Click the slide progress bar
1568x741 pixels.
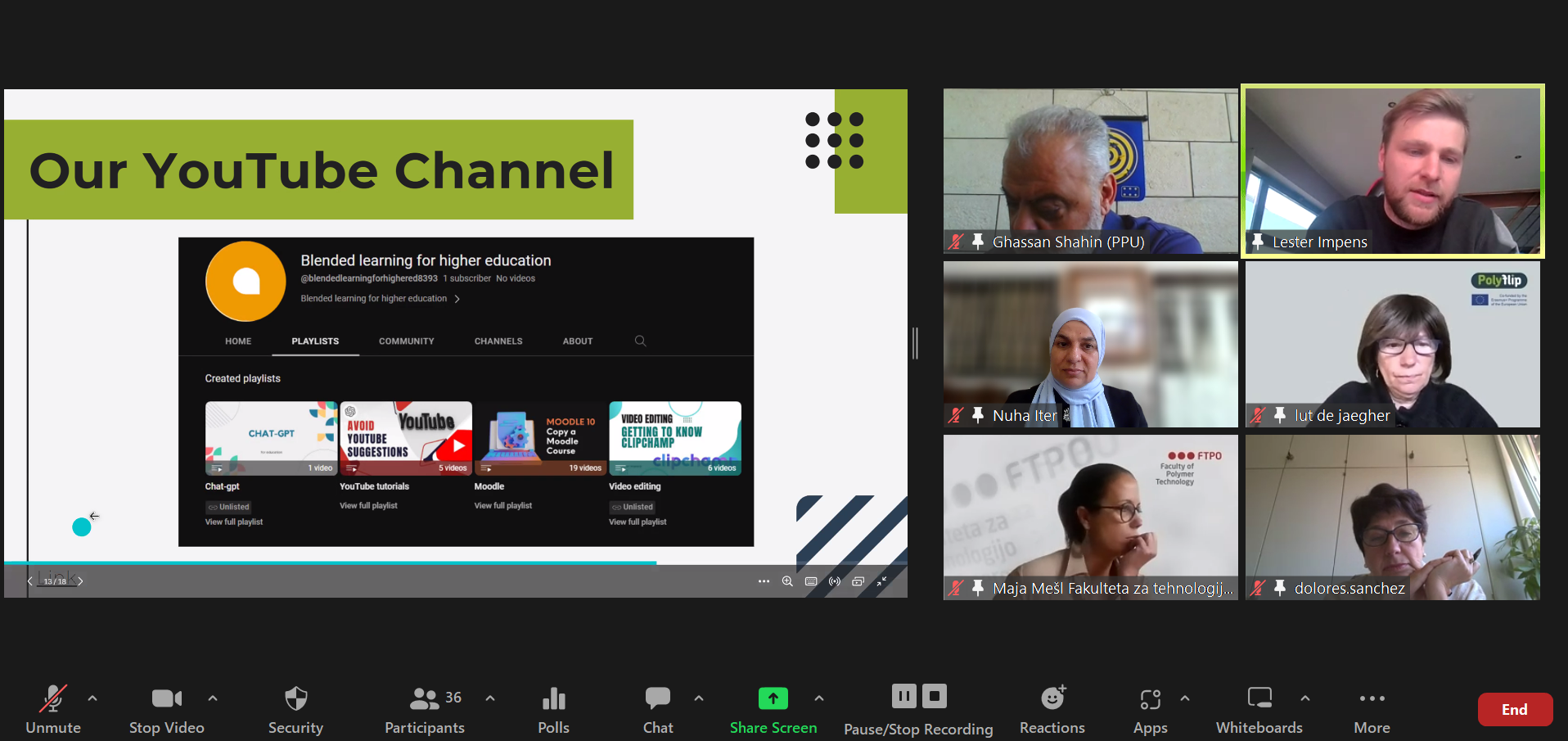[x=456, y=563]
